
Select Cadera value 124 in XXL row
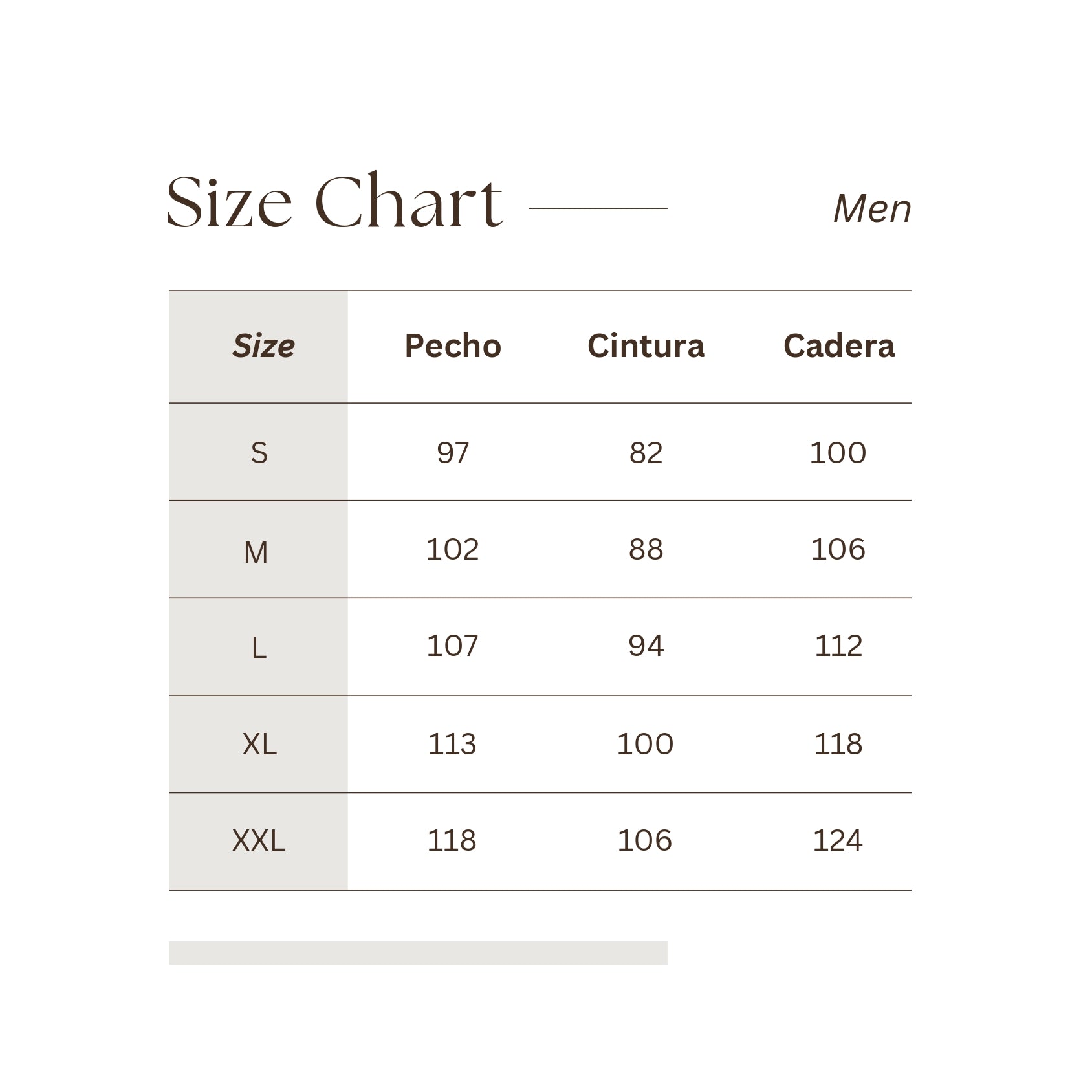point(838,841)
